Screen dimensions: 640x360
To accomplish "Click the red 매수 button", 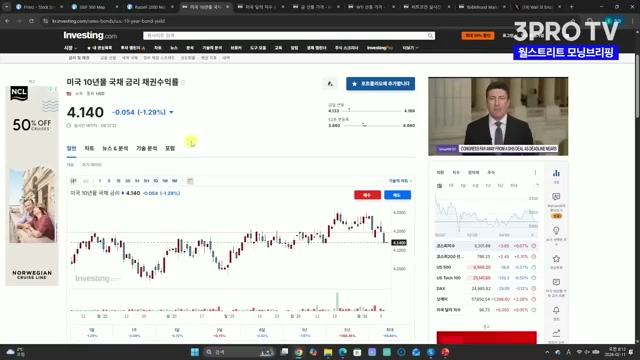I will pyautogui.click(x=367, y=195).
